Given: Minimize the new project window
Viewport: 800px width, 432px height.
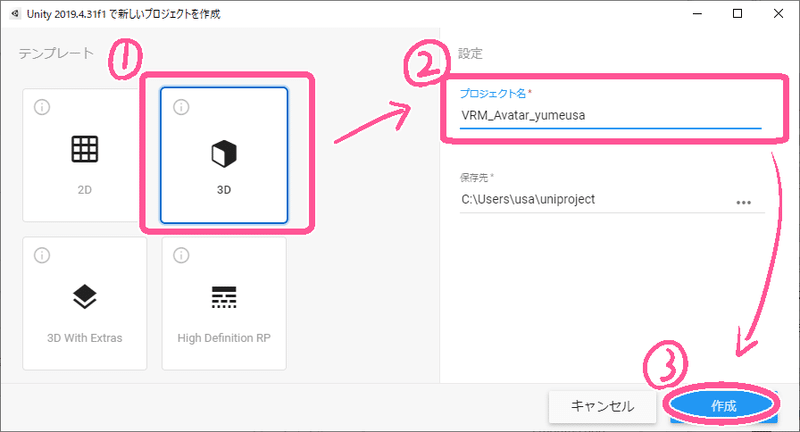Looking at the screenshot, I should tap(697, 14).
